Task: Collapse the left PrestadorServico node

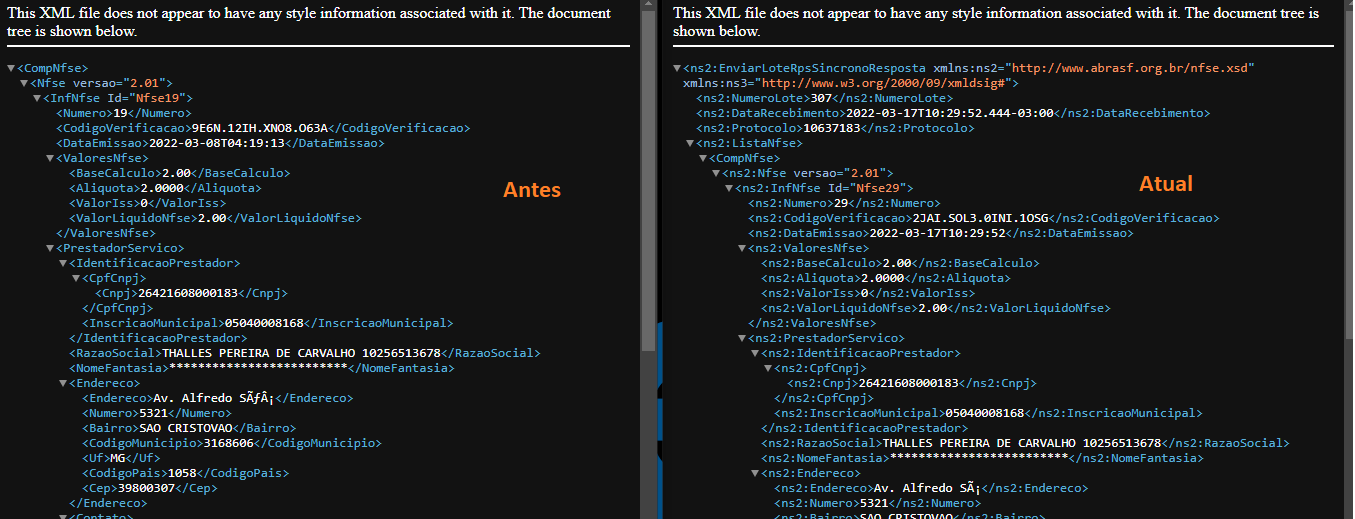Action: (49, 248)
